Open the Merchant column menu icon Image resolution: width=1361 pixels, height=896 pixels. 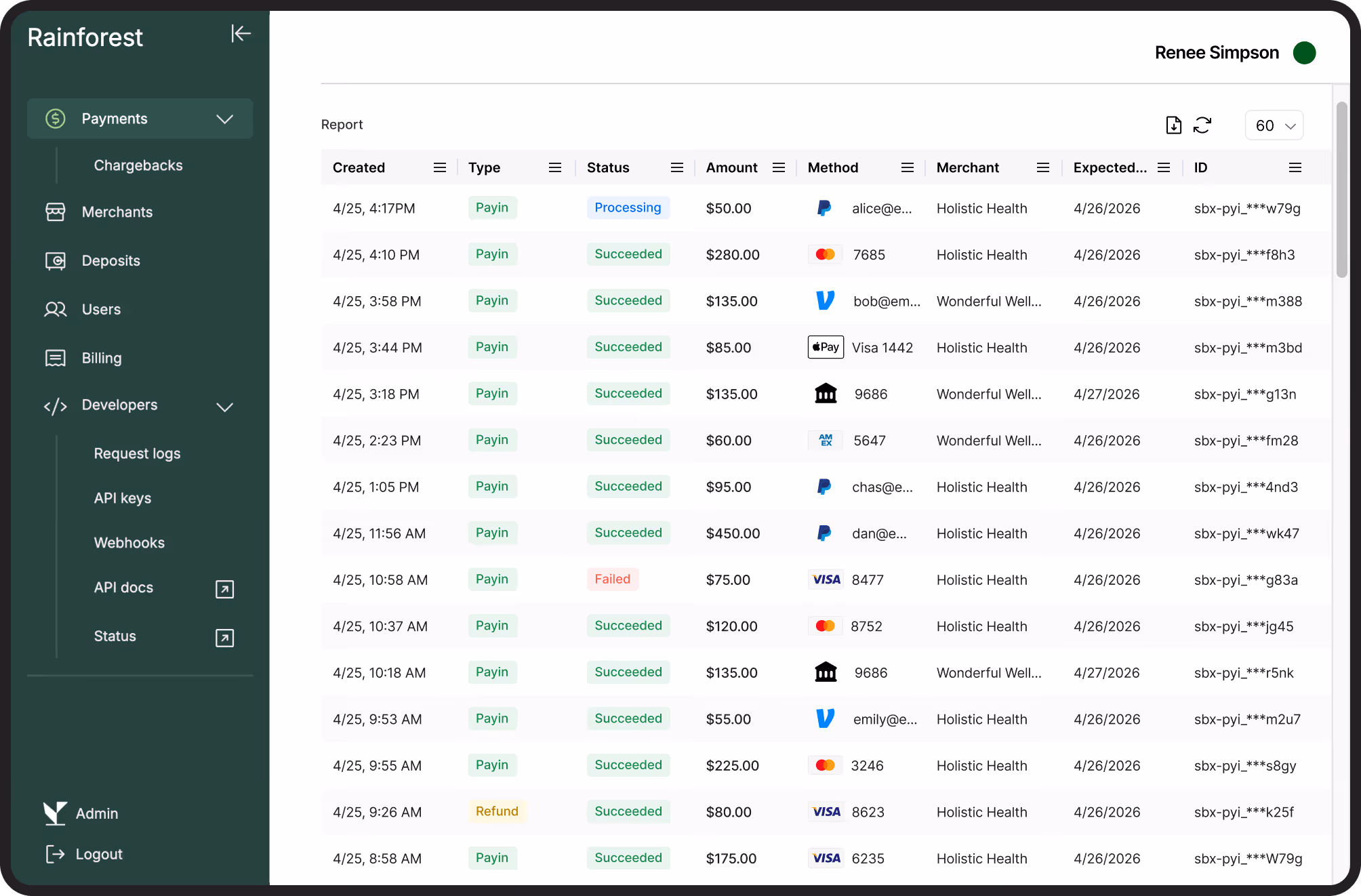pos(1043,167)
